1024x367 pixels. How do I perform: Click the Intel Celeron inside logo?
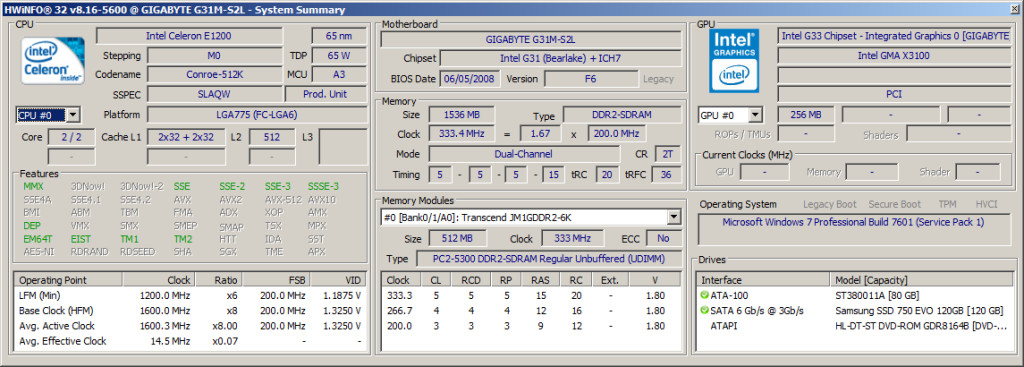pos(52,60)
